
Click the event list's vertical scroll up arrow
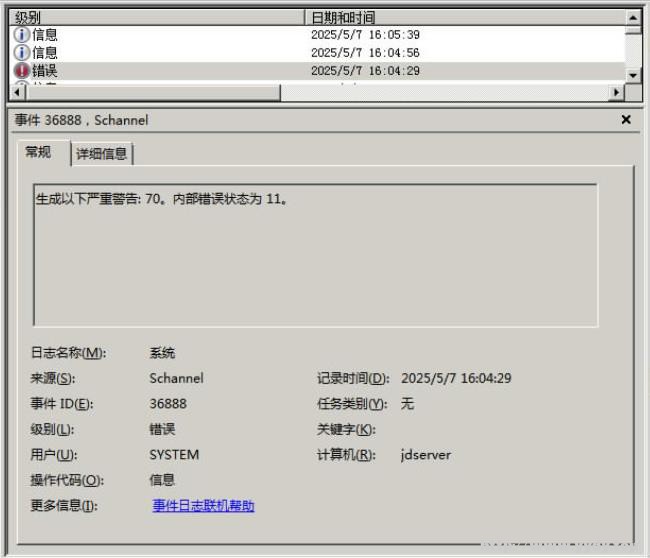[633, 17]
